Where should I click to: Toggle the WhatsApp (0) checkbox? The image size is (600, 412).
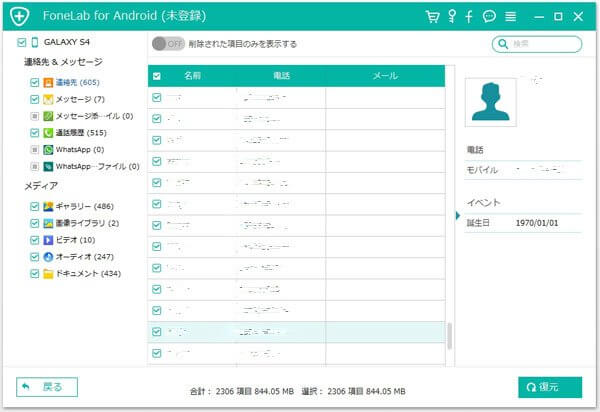[34, 150]
